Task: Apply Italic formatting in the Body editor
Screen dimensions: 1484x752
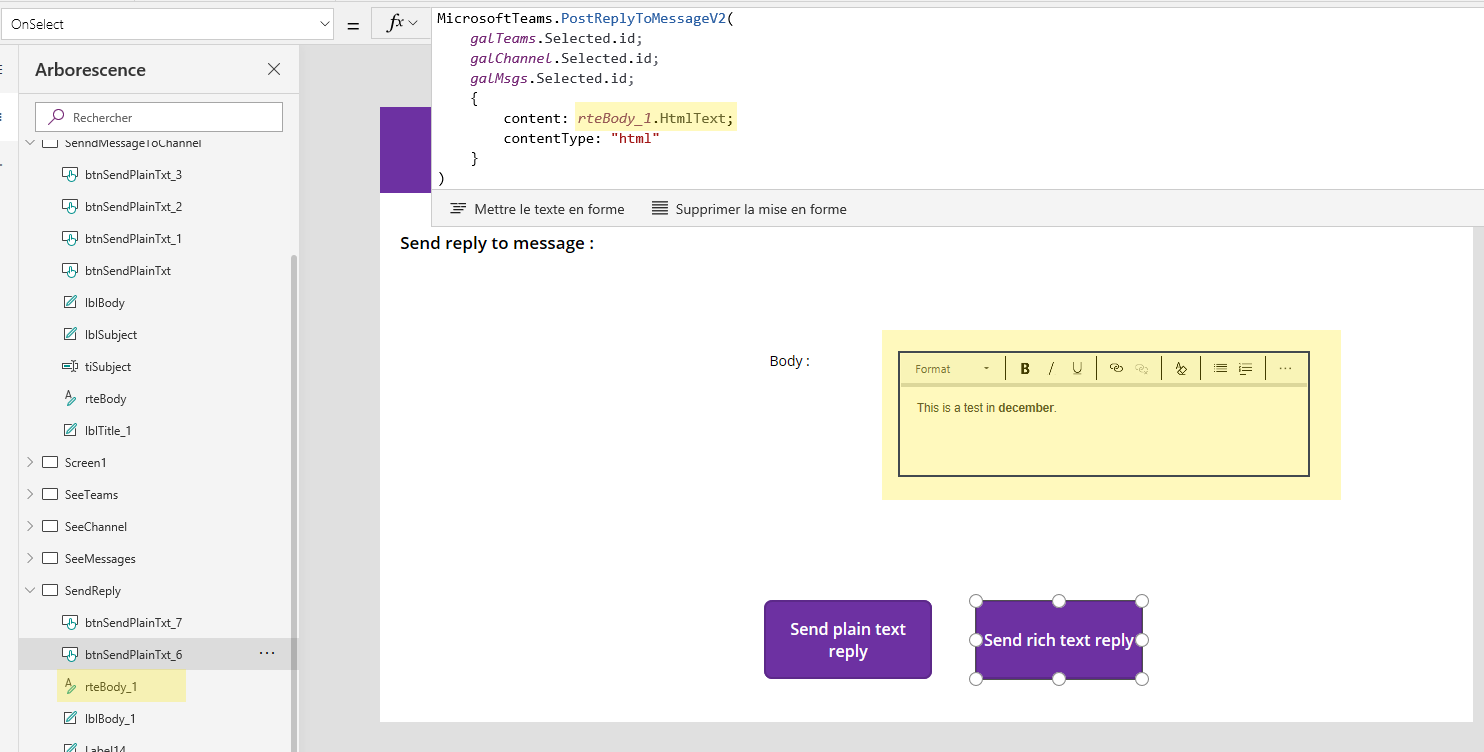Action: [1050, 368]
